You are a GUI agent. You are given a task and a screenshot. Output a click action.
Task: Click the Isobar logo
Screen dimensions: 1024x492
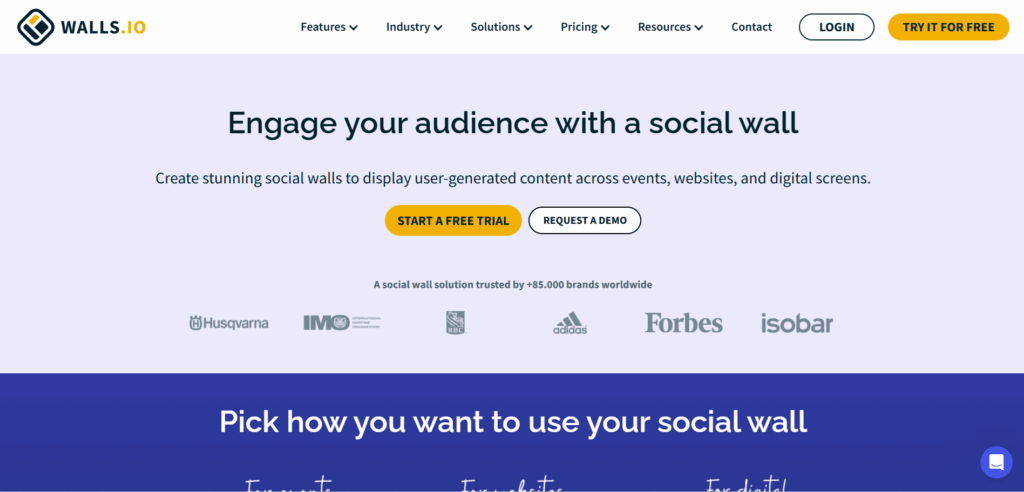point(797,323)
